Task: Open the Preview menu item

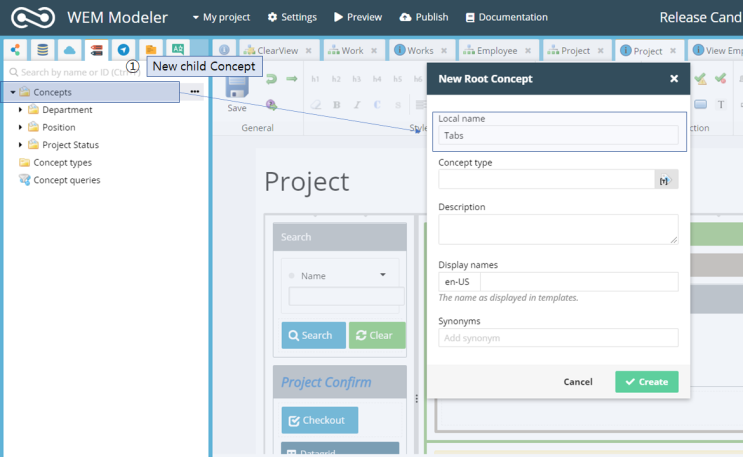Action: coord(358,17)
